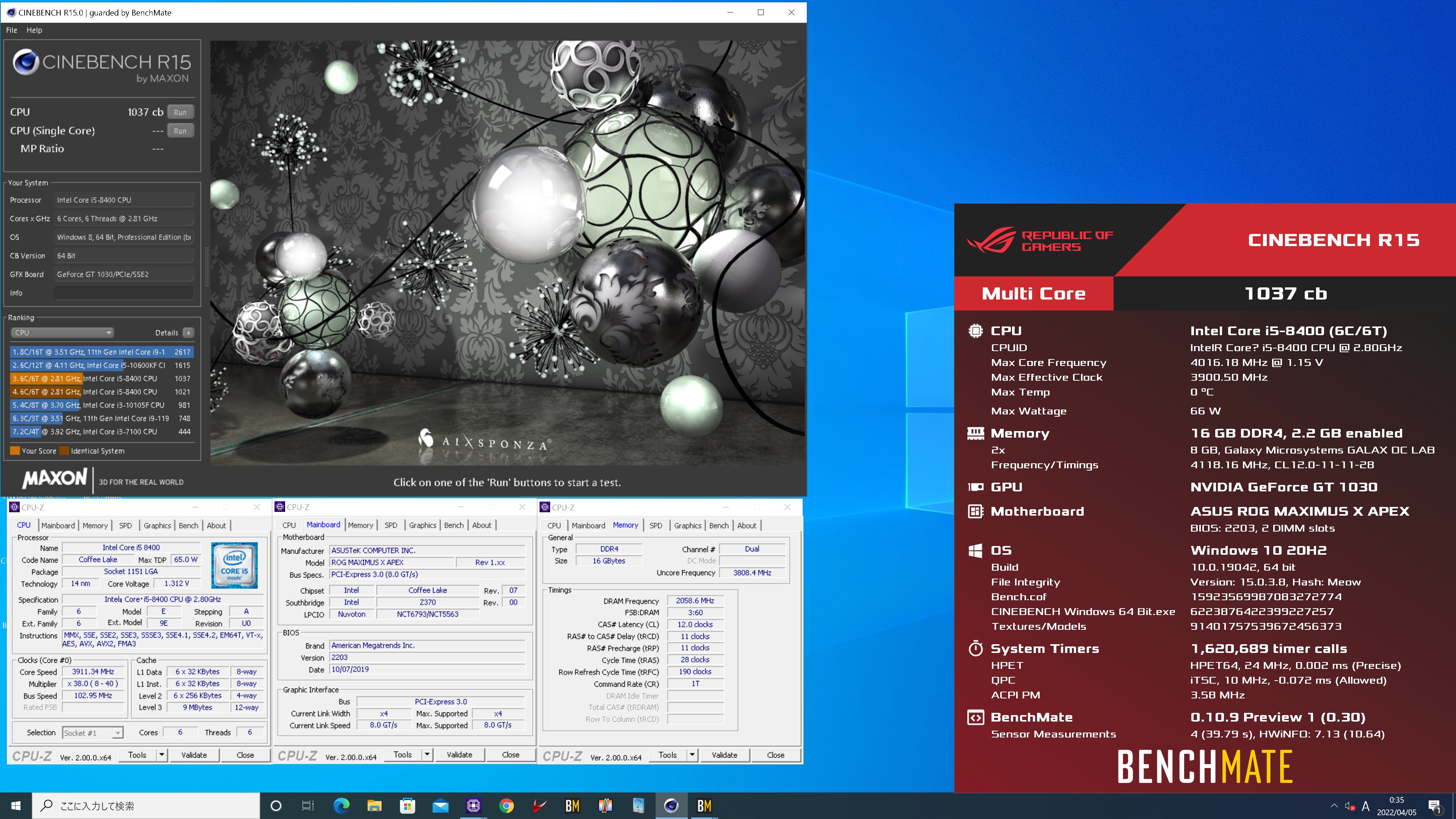The height and width of the screenshot is (819, 1456).
Task: Open Bench tab in Memory CPU-Z window
Action: (x=719, y=525)
